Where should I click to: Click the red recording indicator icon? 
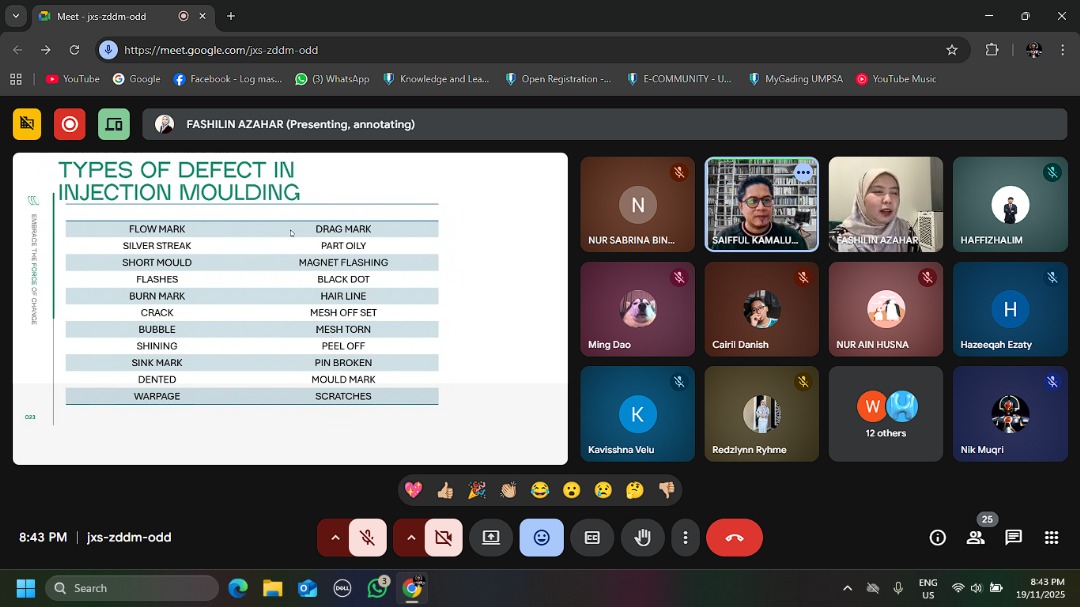tap(70, 124)
